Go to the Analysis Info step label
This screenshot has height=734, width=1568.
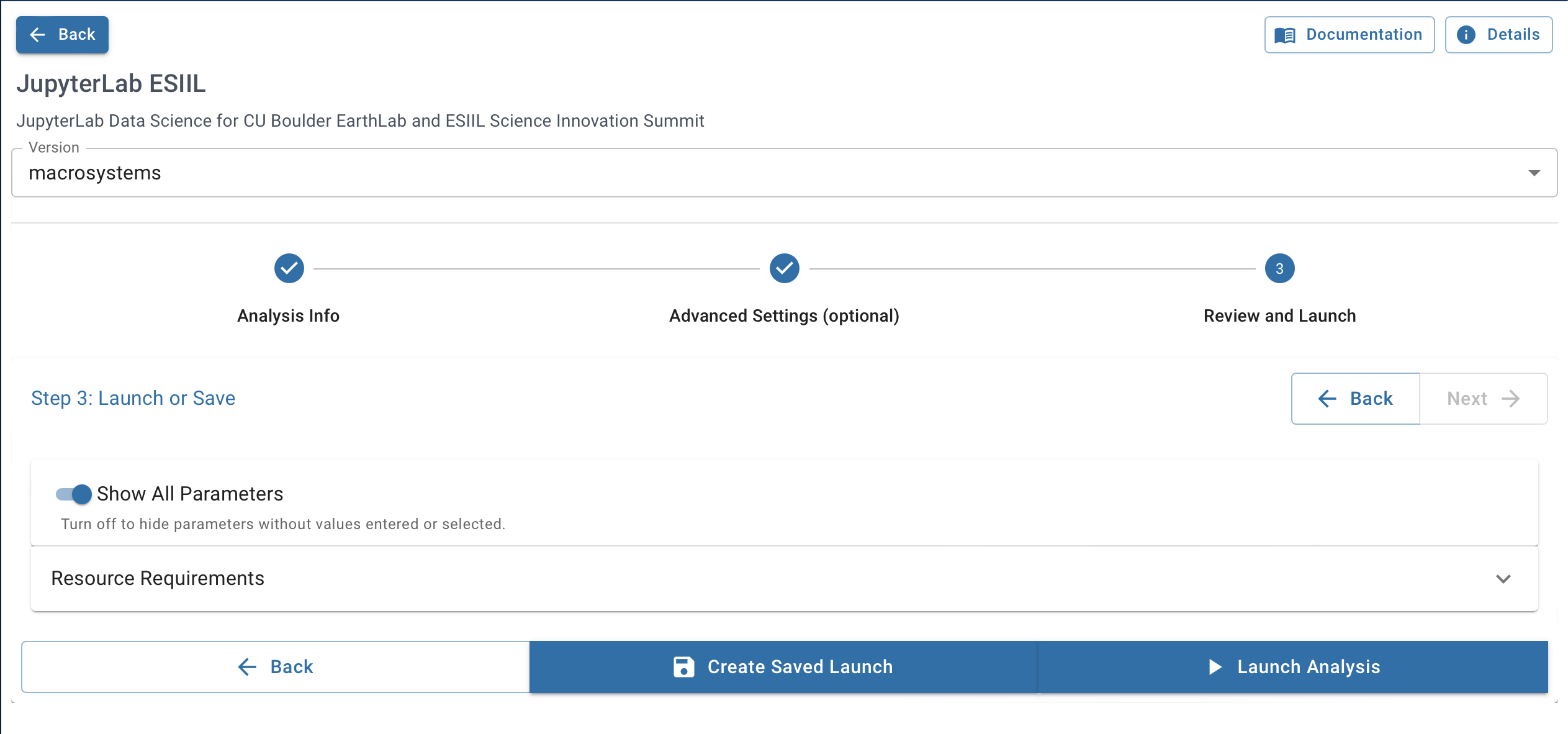click(x=289, y=316)
